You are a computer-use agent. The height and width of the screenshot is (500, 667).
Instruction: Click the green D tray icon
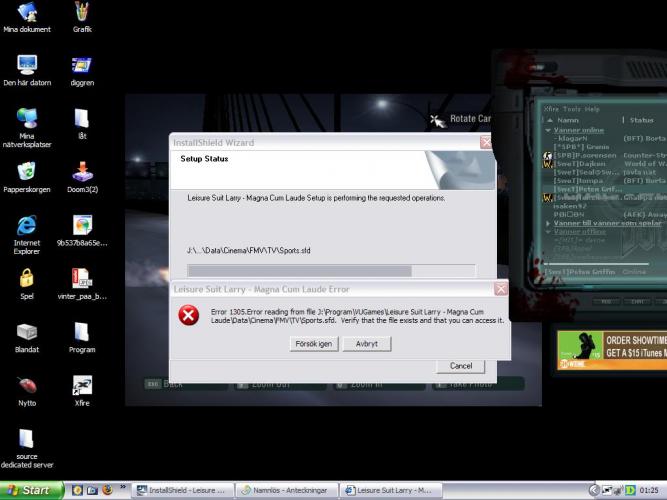pyautogui.click(x=630, y=490)
